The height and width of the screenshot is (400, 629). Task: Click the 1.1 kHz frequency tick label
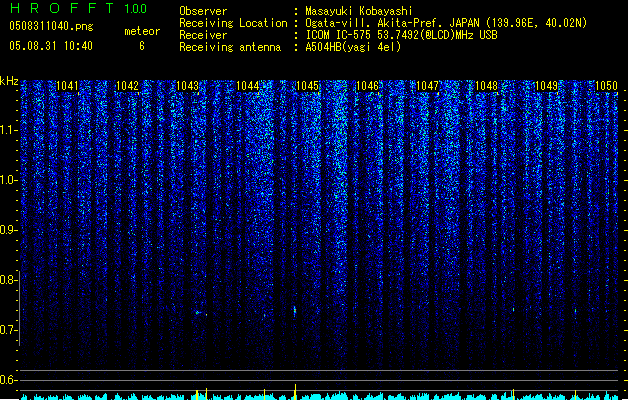click(x=8, y=130)
